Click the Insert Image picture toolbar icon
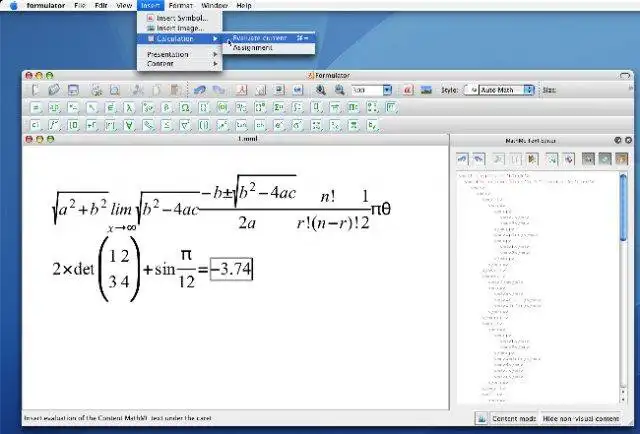This screenshot has width=640, height=434. pyautogui.click(x=426, y=90)
